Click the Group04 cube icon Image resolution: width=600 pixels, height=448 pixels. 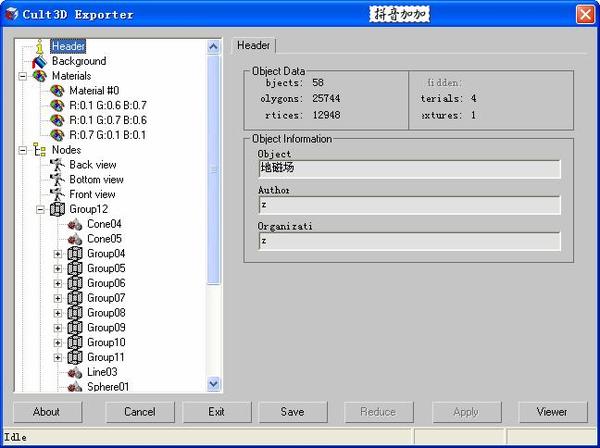click(75, 254)
